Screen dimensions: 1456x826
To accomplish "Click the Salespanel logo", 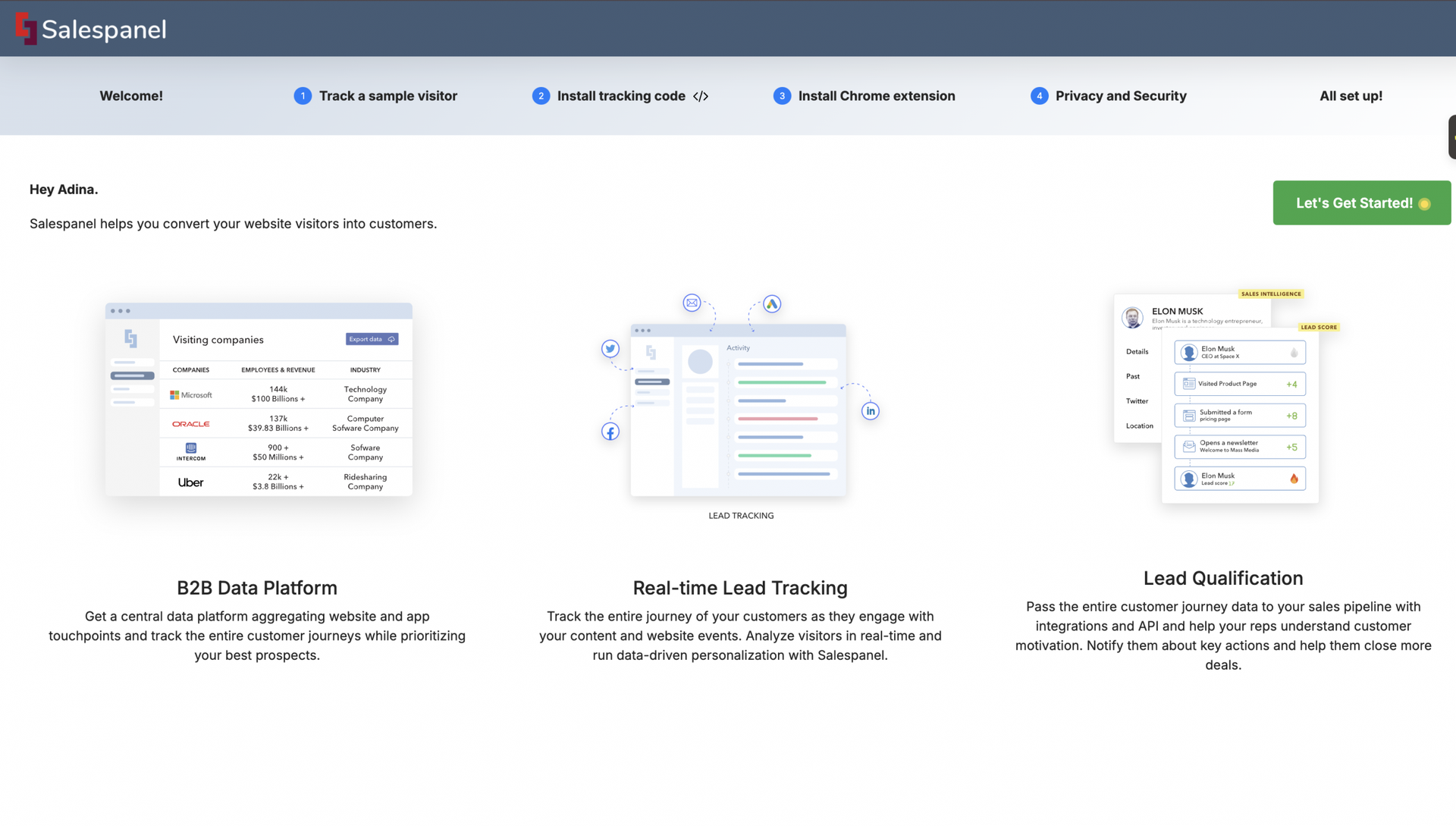I will click(x=91, y=29).
